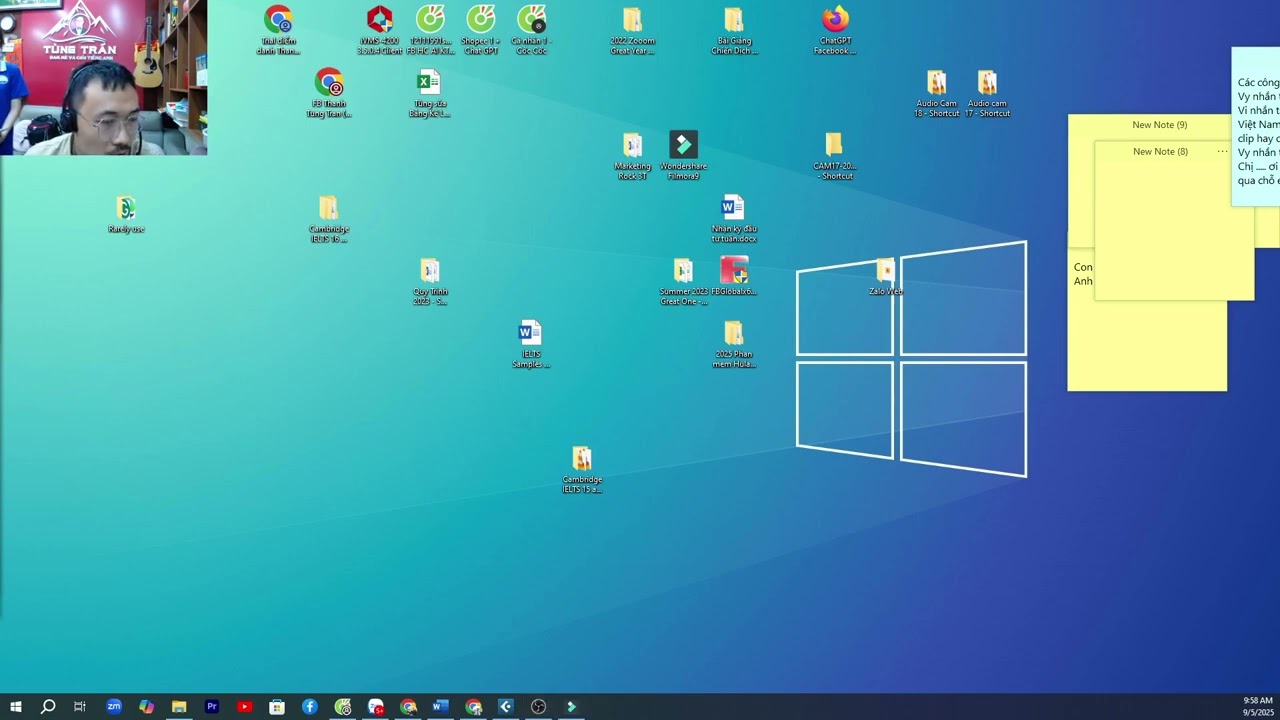Open Zoom from the taskbar

[x=114, y=707]
